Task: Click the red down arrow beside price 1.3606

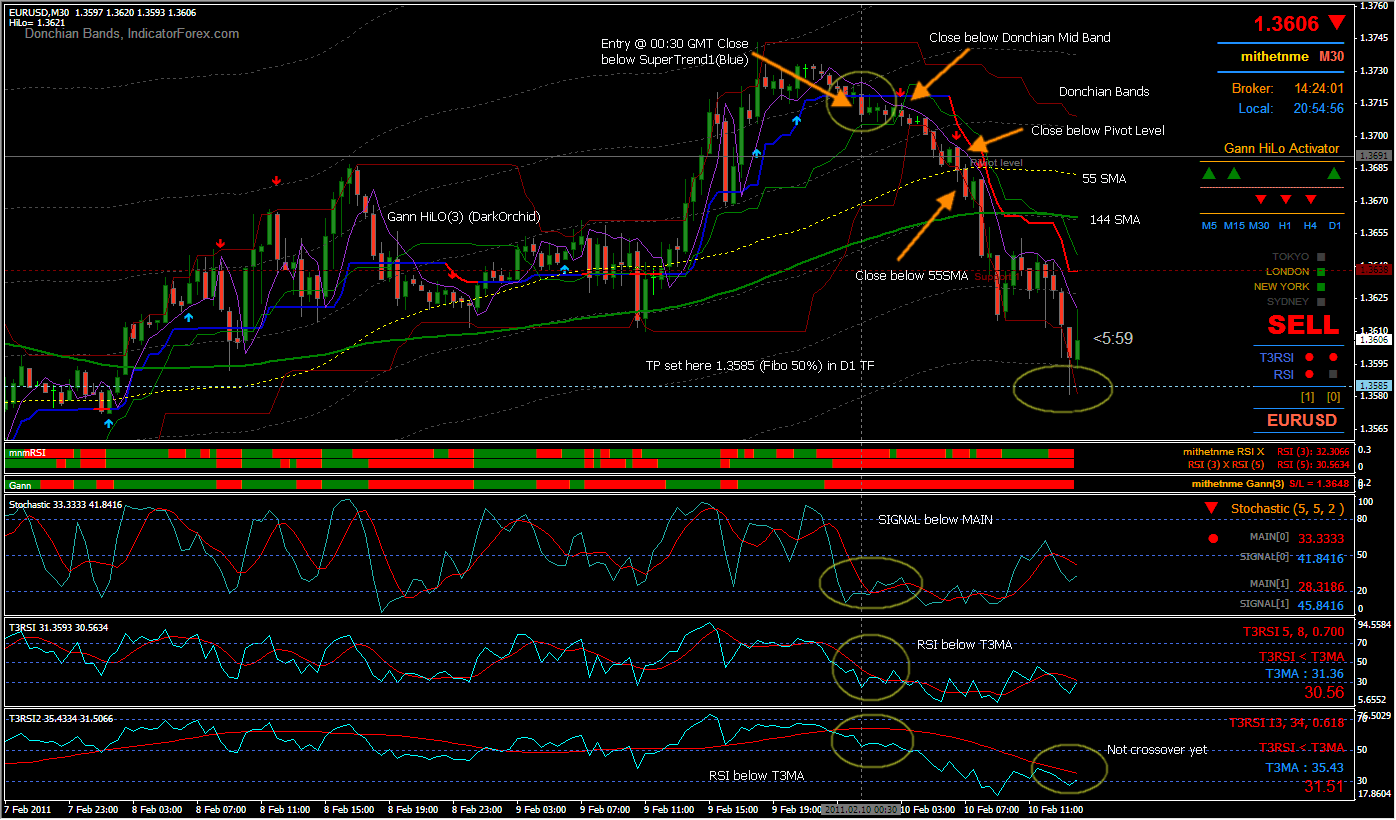Action: point(1337,22)
